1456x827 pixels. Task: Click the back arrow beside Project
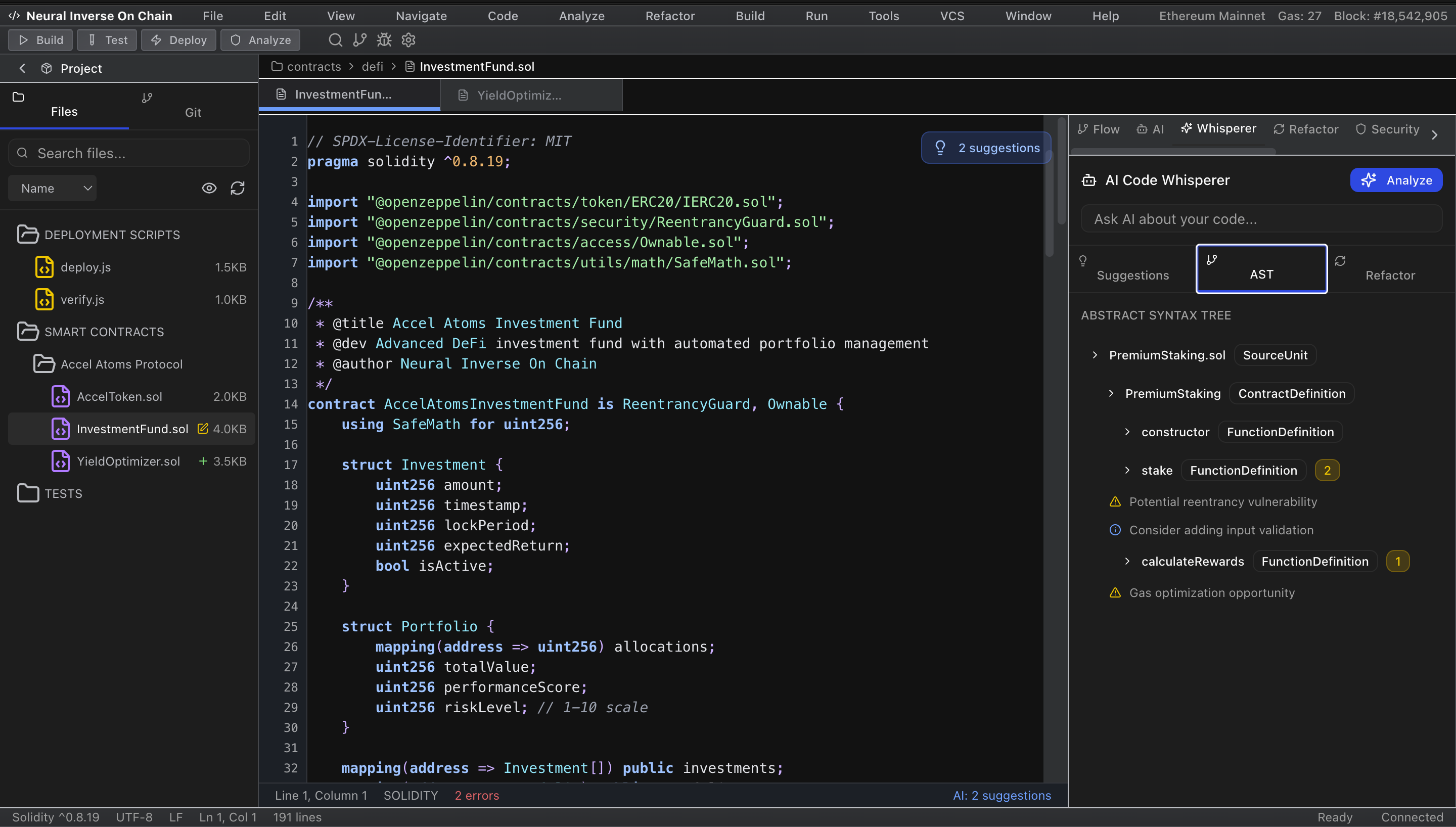tap(23, 68)
